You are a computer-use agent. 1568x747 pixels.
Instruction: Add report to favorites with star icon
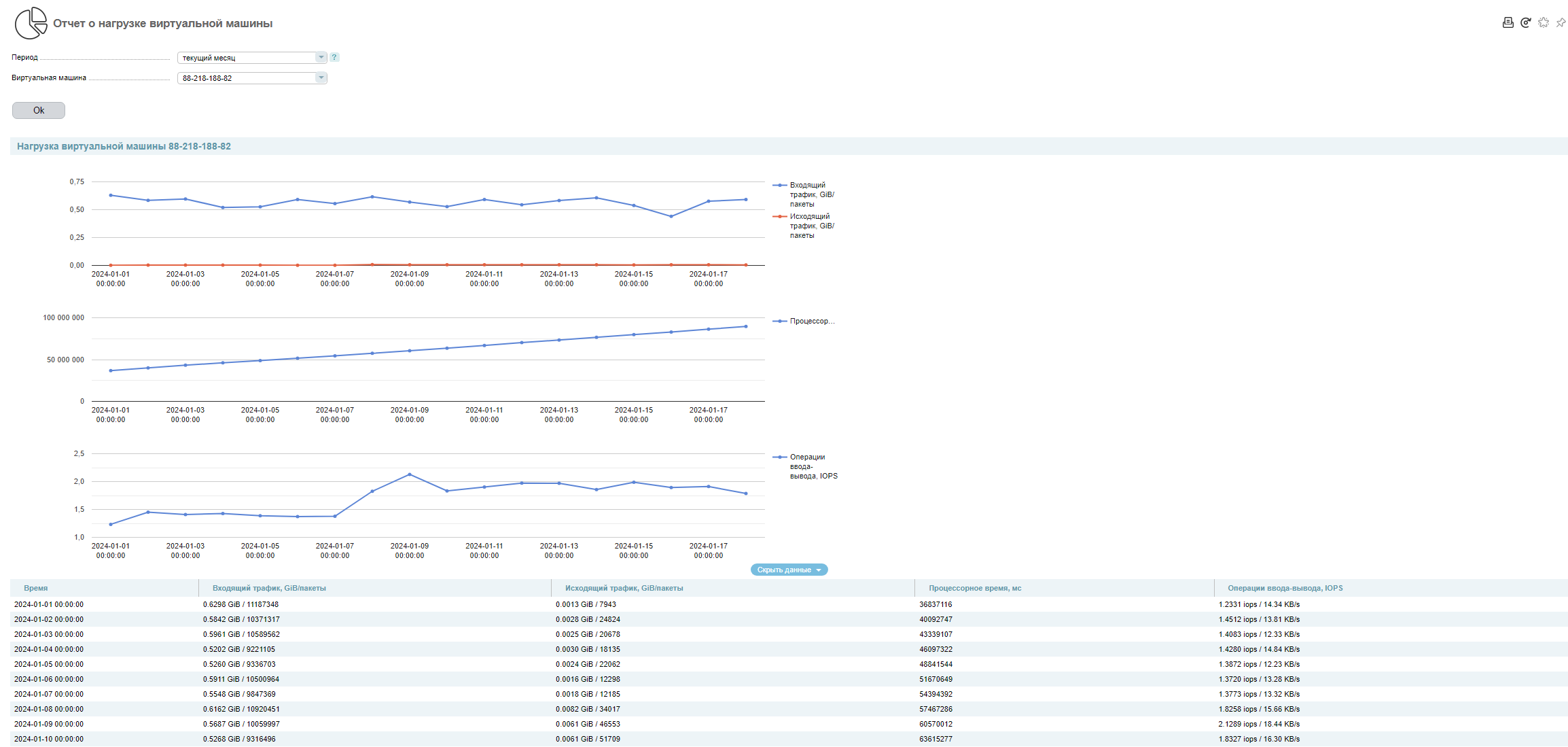point(1544,22)
